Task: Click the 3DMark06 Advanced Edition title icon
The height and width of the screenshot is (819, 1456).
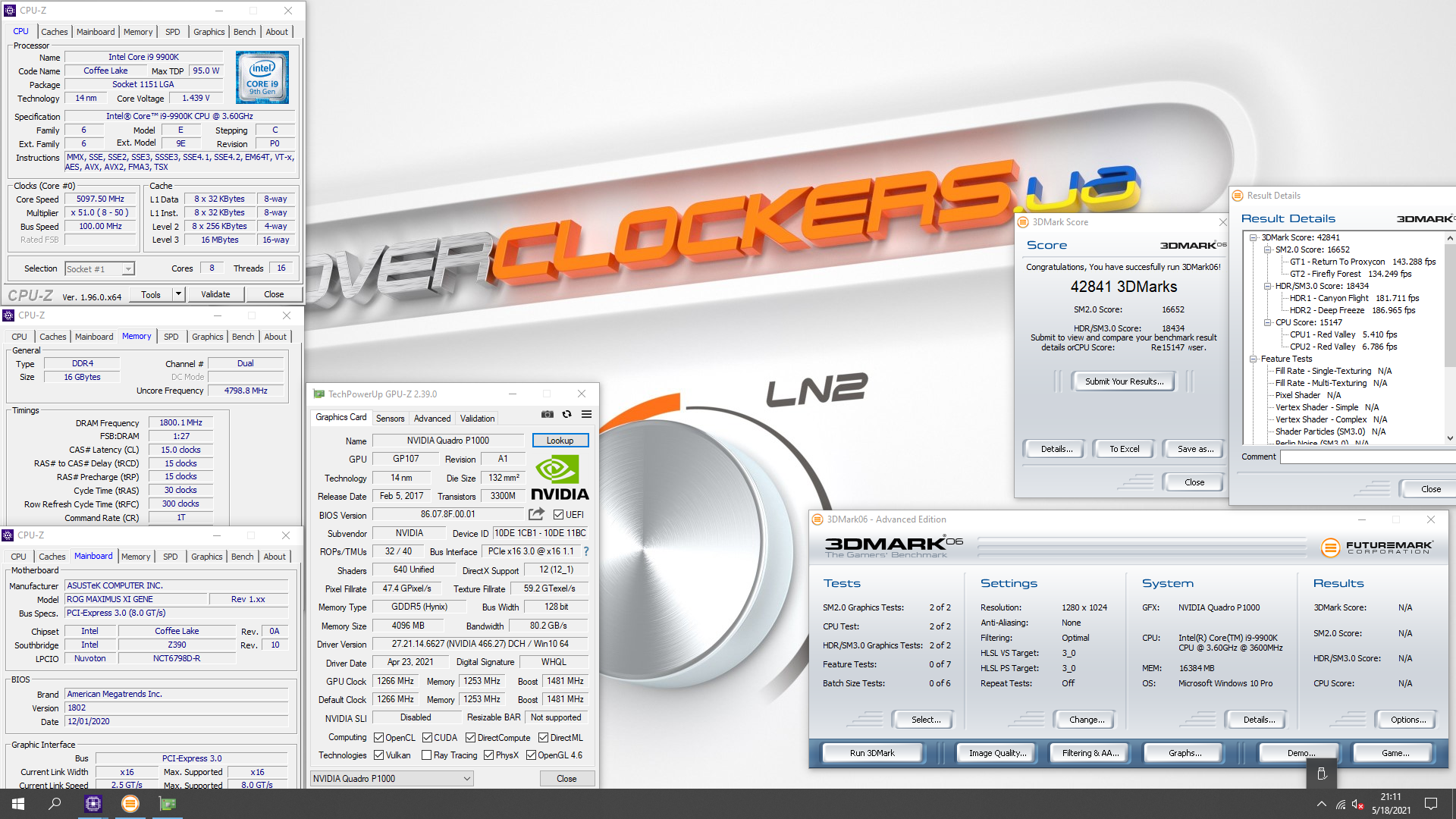Action: pyautogui.click(x=817, y=519)
